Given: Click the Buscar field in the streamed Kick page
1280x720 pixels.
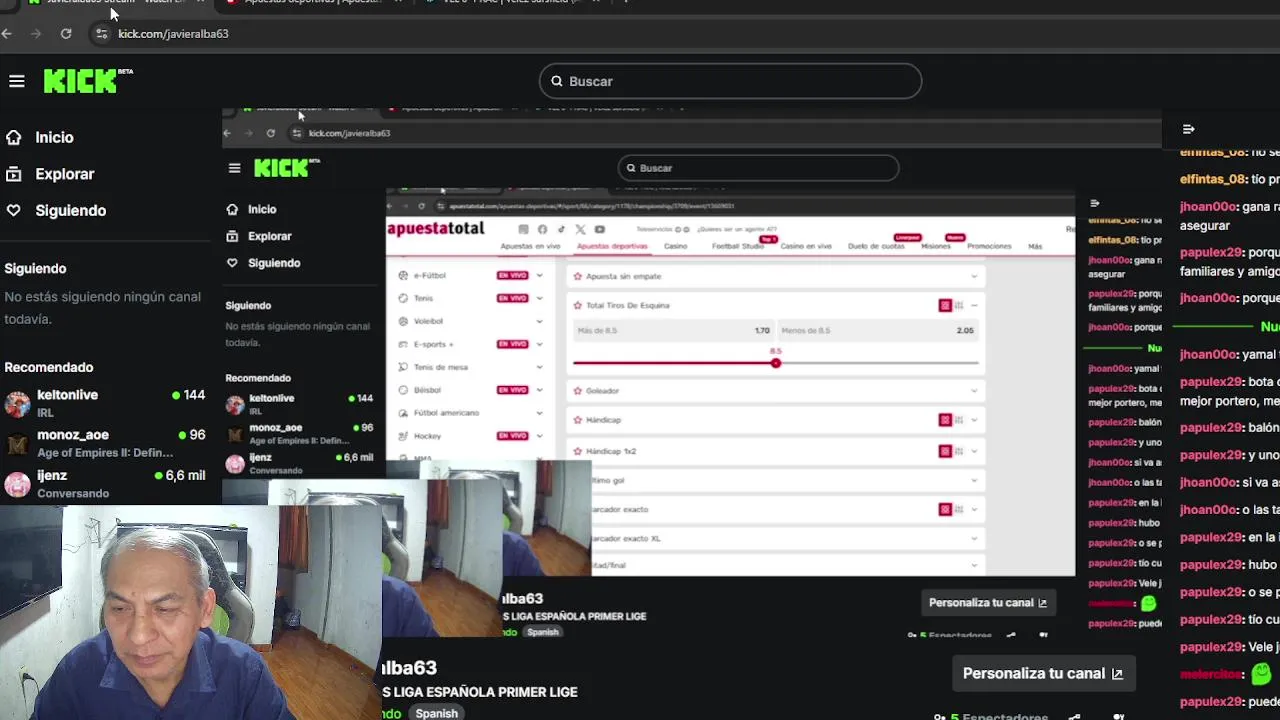Looking at the screenshot, I should click(x=758, y=168).
